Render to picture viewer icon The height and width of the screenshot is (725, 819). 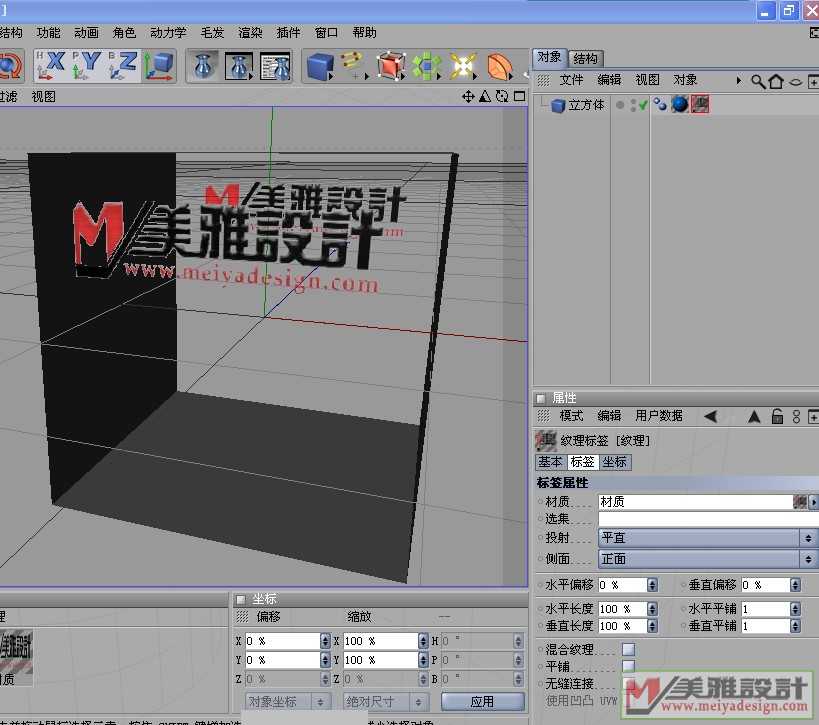(x=239, y=66)
